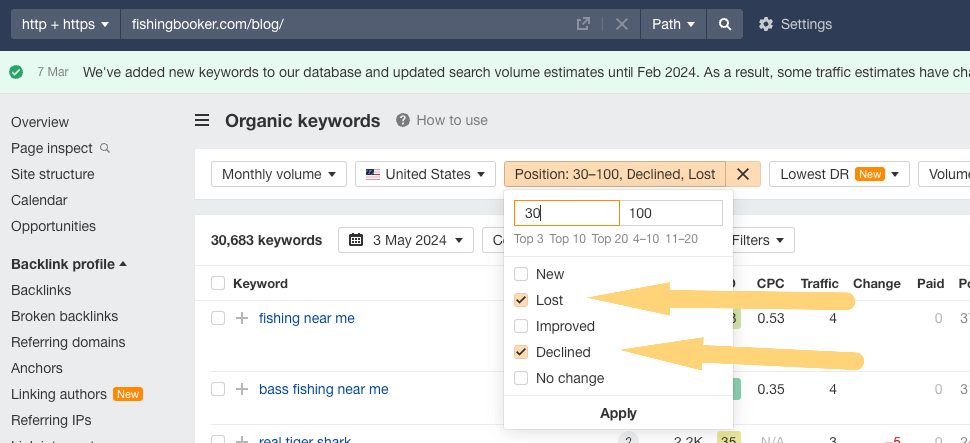Enable the New checkbox
The height and width of the screenshot is (443, 970).
pyautogui.click(x=520, y=274)
